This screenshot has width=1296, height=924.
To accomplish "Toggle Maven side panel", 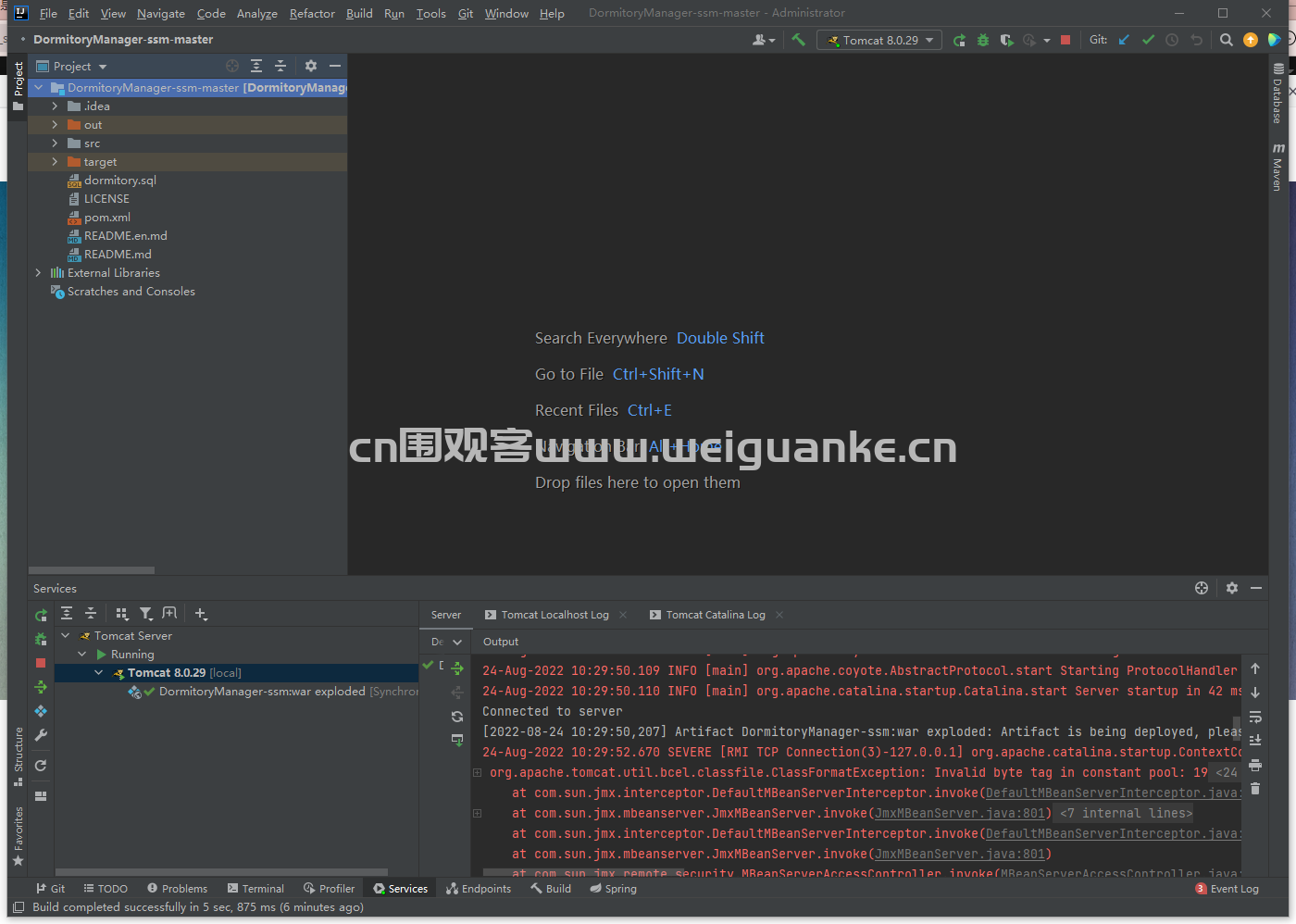I will click(1277, 168).
